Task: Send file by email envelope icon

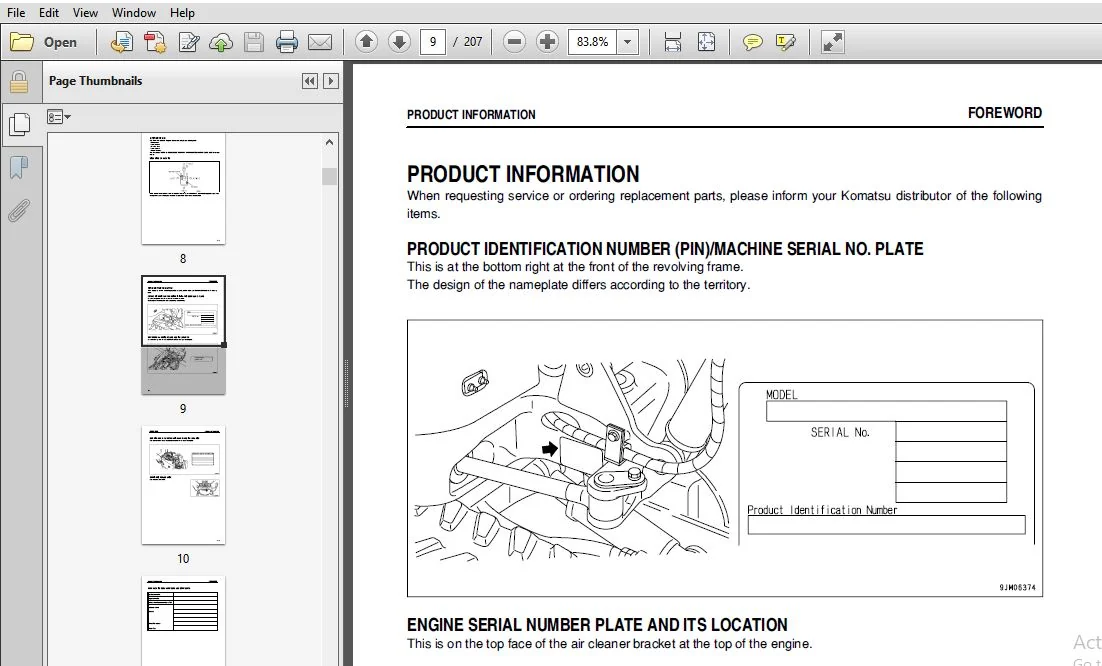Action: tap(320, 42)
